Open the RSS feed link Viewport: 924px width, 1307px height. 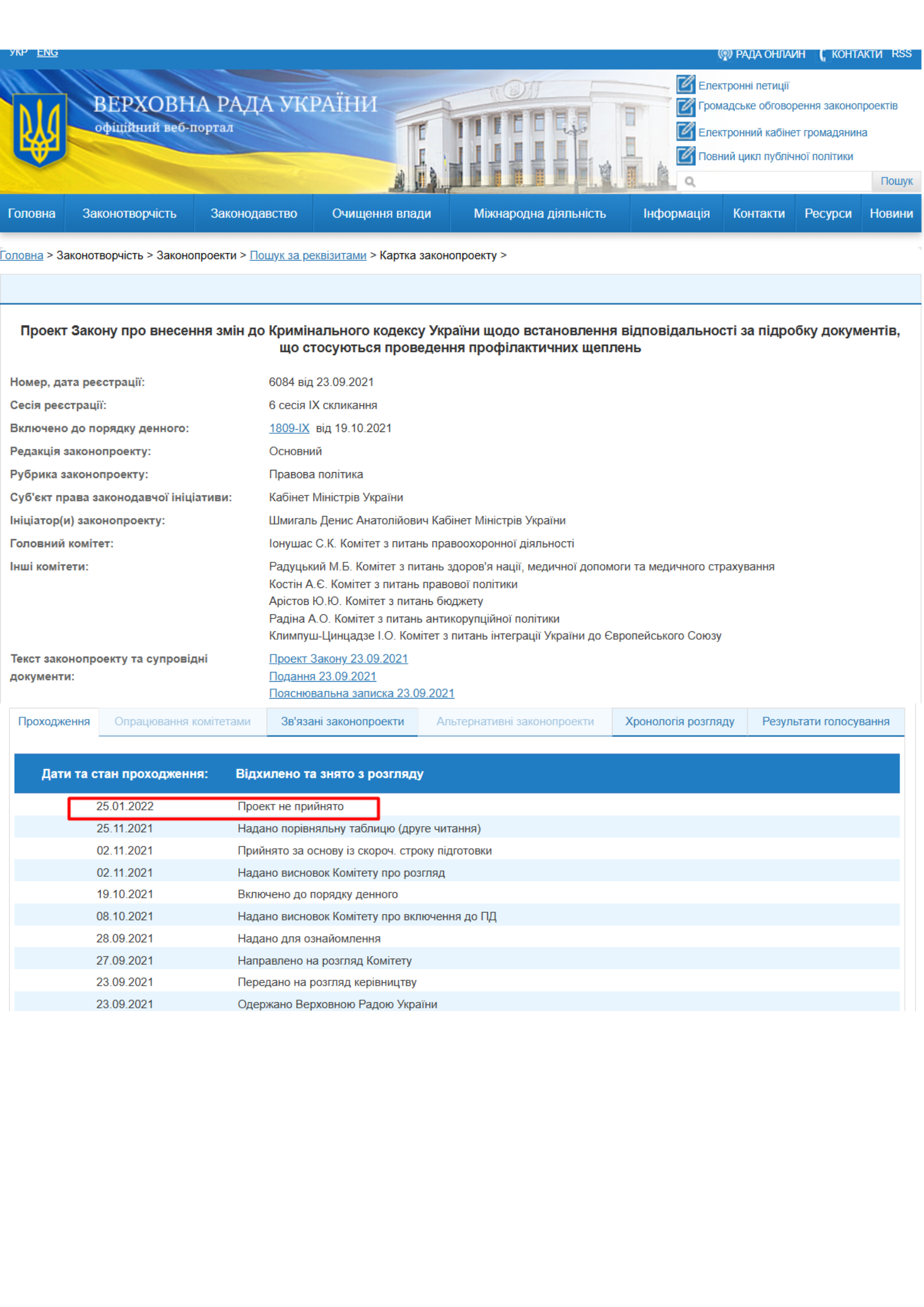[x=901, y=54]
